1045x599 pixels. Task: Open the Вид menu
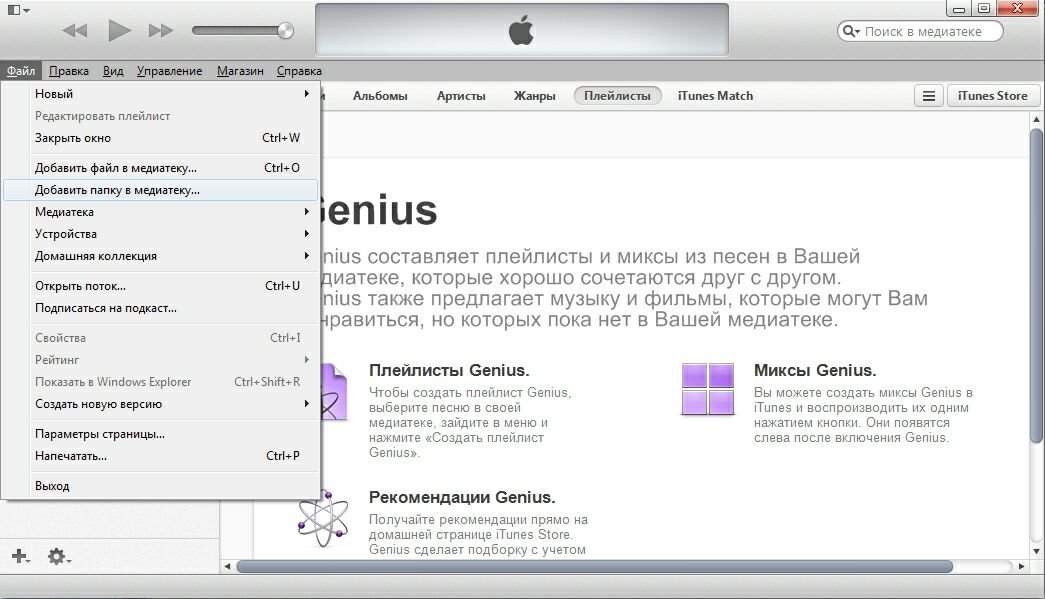click(113, 71)
